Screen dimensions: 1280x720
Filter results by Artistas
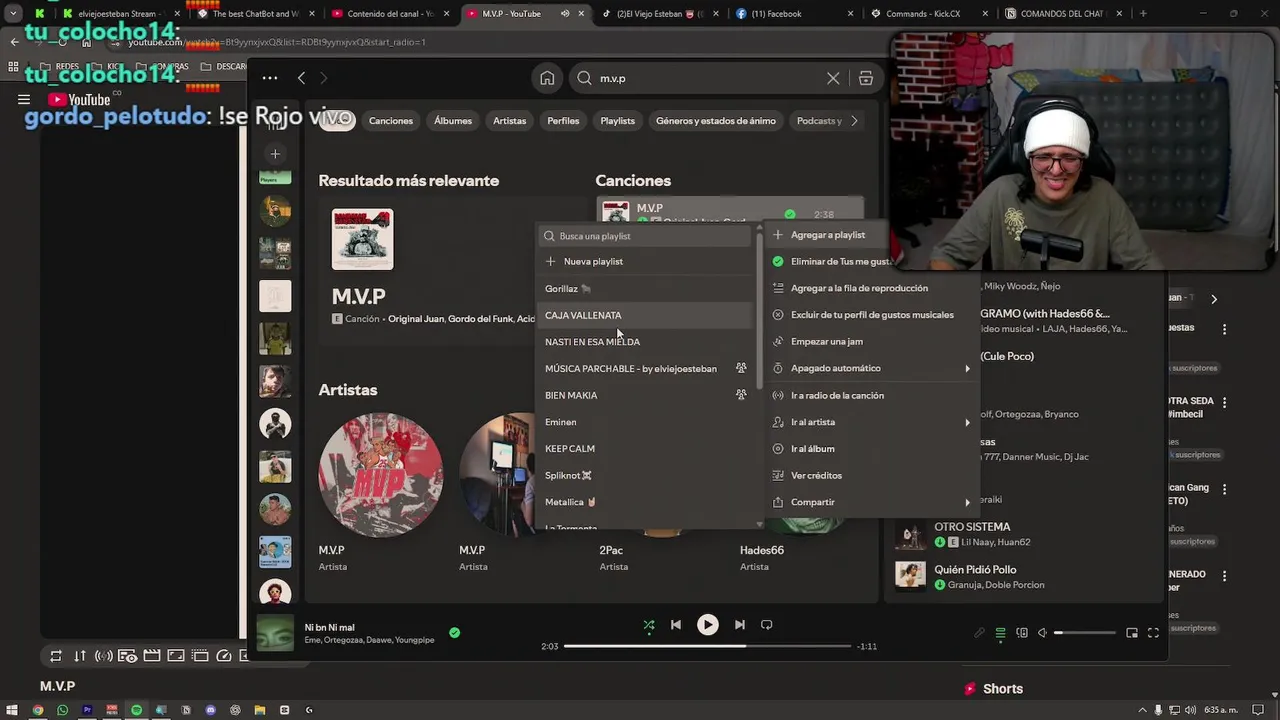point(509,121)
